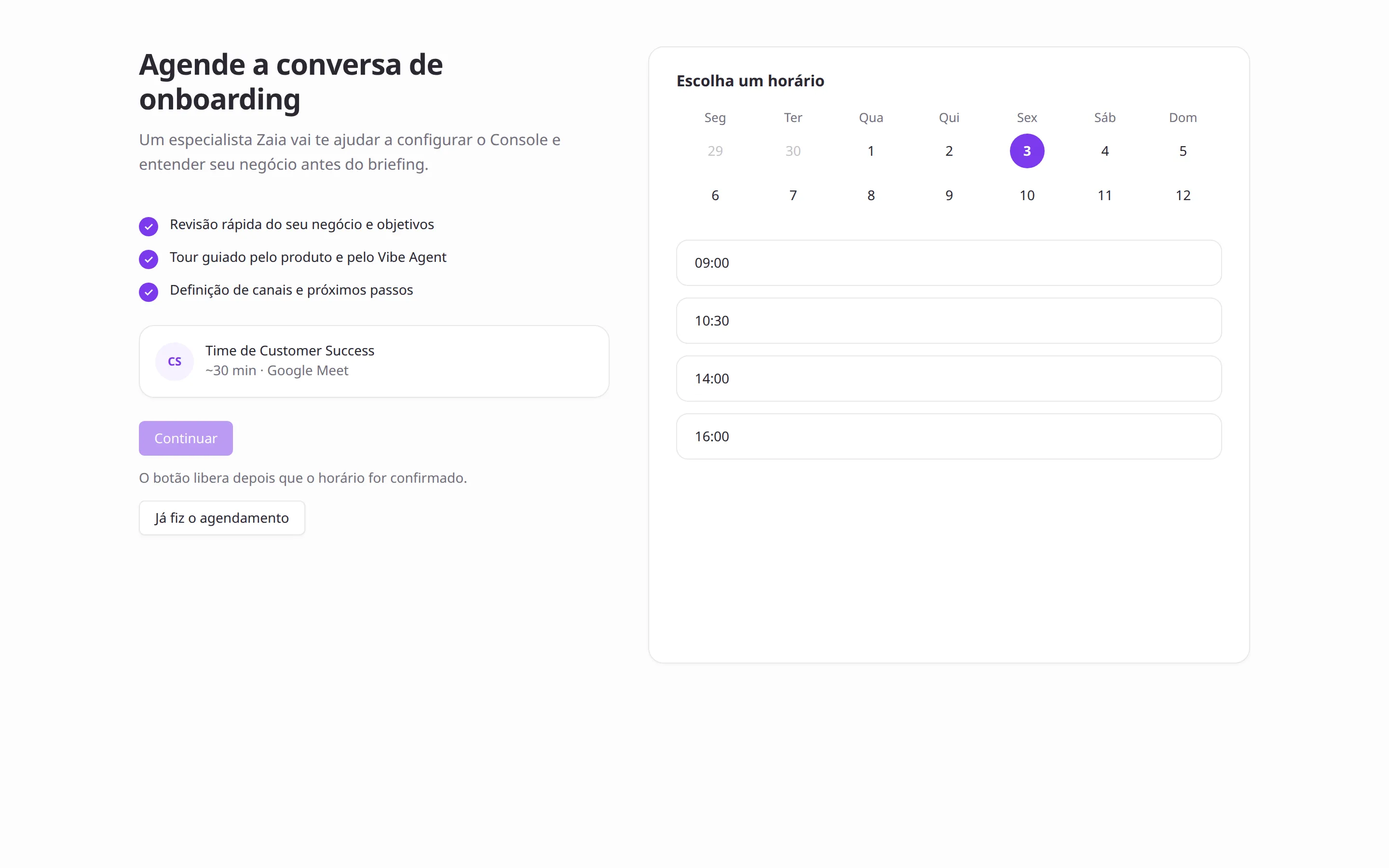
Task: Click the O botão libera depois hint text
Action: click(x=303, y=477)
